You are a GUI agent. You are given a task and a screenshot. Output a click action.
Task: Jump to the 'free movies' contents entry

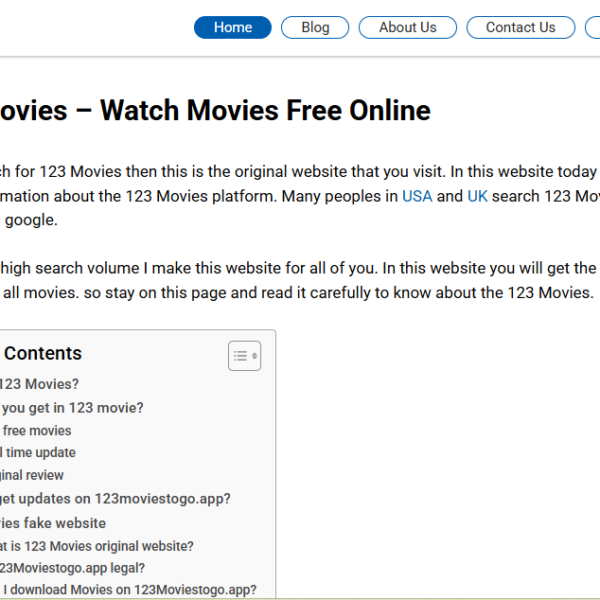(36, 431)
